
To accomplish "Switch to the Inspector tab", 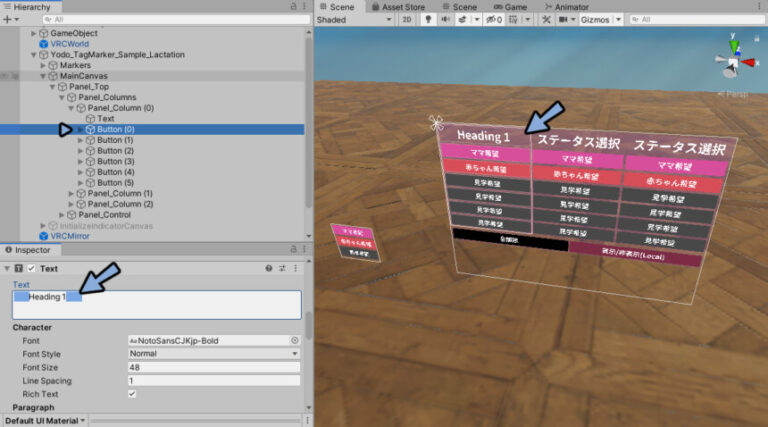I will (x=28, y=250).
